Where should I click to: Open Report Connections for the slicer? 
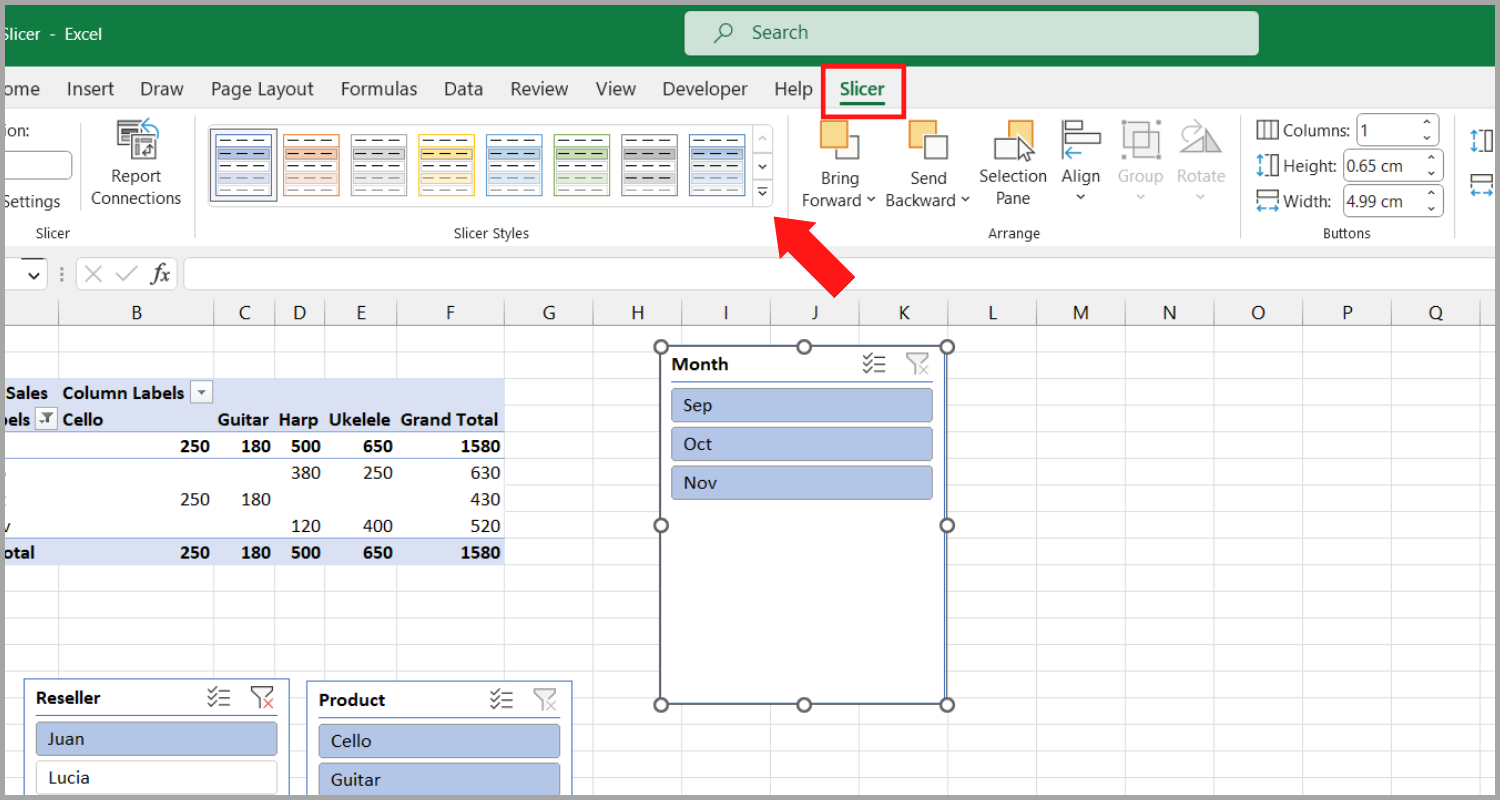[136, 165]
